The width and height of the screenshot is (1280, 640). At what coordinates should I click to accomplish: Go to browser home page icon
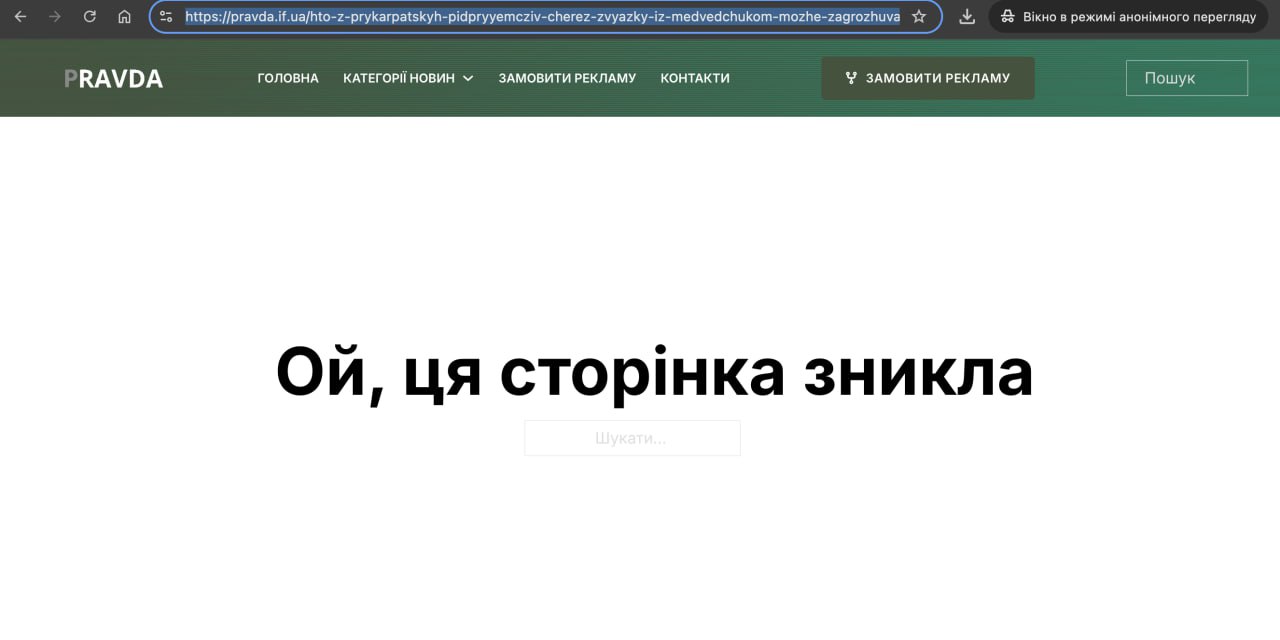tap(124, 17)
